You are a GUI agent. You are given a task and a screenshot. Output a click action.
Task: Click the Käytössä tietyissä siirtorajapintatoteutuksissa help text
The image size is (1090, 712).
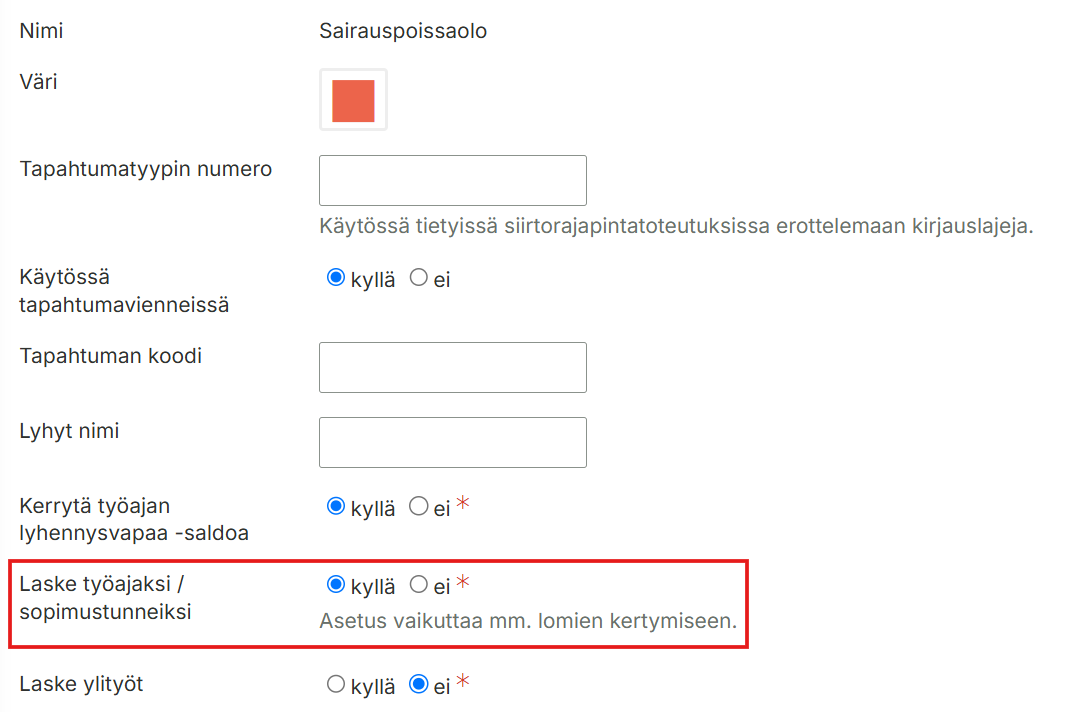click(x=676, y=226)
